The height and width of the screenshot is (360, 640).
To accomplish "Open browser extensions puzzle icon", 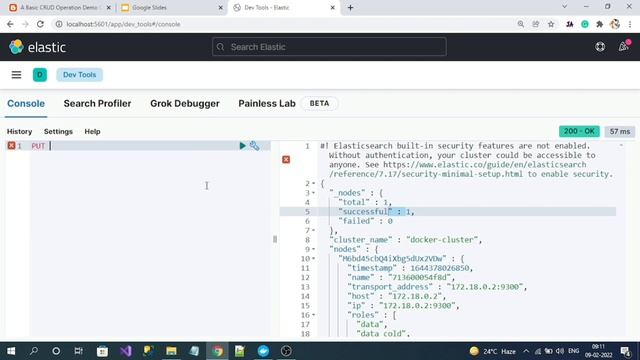I will [x=600, y=24].
